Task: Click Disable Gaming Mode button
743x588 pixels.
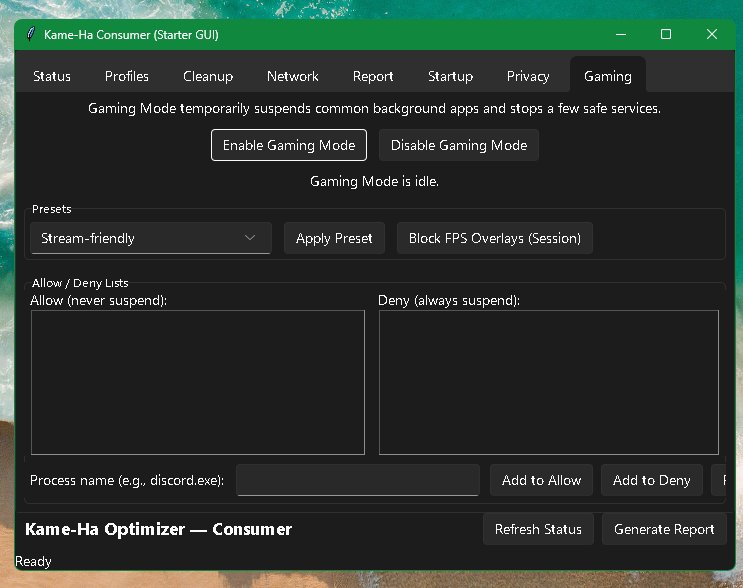Action: click(x=459, y=145)
